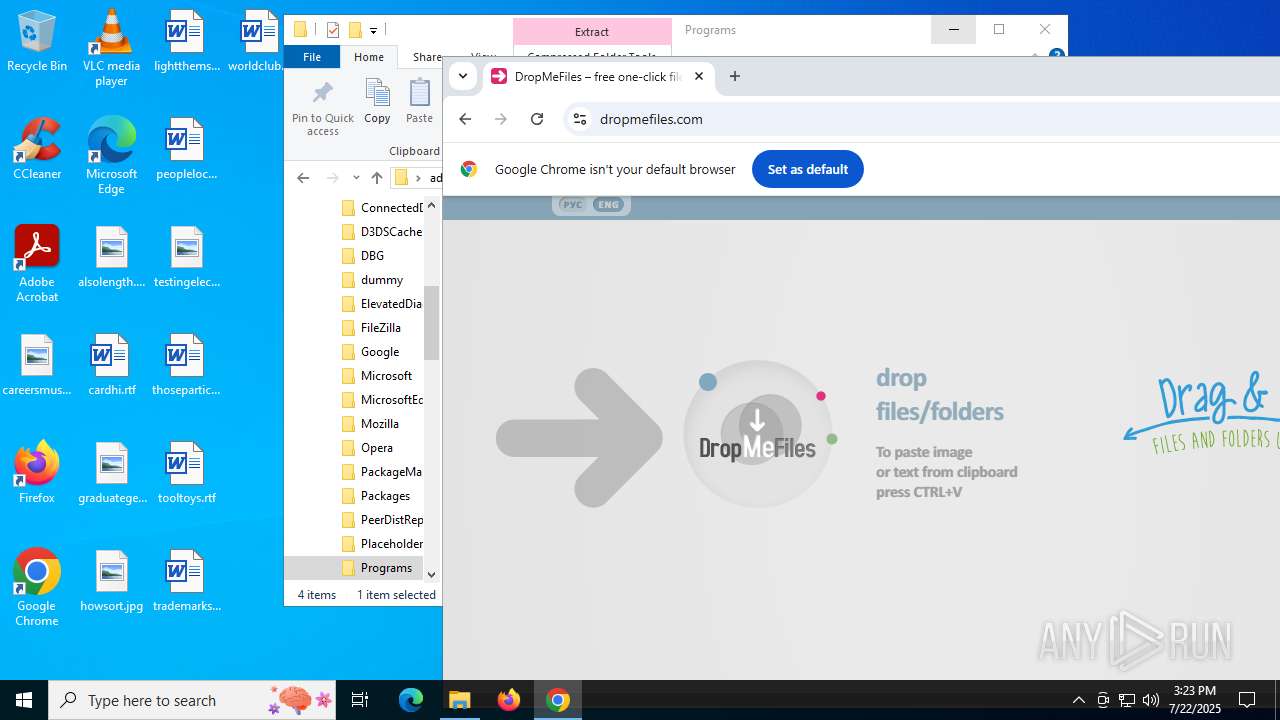Select howsort.jpg file on desktop
Image resolution: width=1280 pixels, height=720 pixels.
coord(111,581)
